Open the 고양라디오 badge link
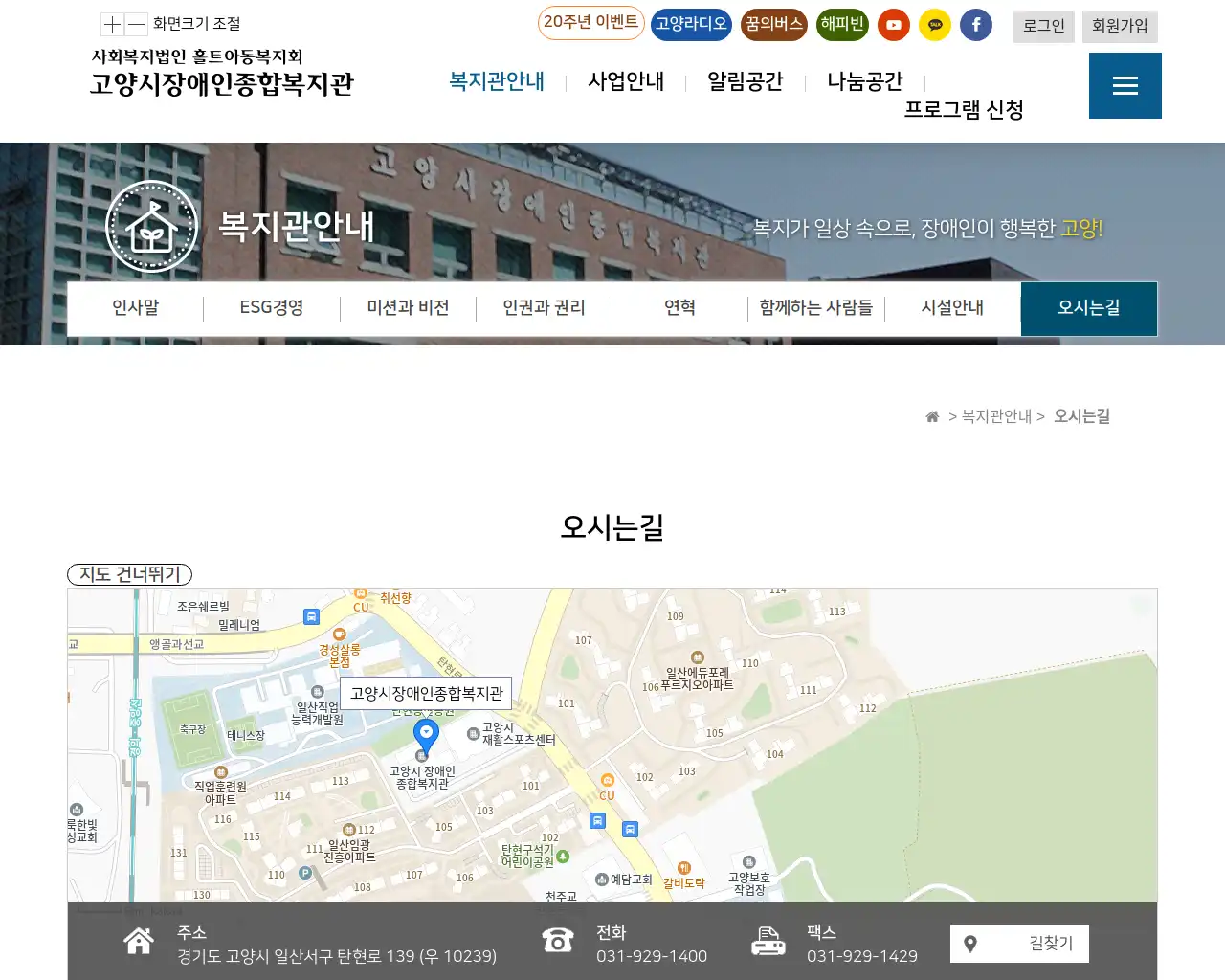 691,25
